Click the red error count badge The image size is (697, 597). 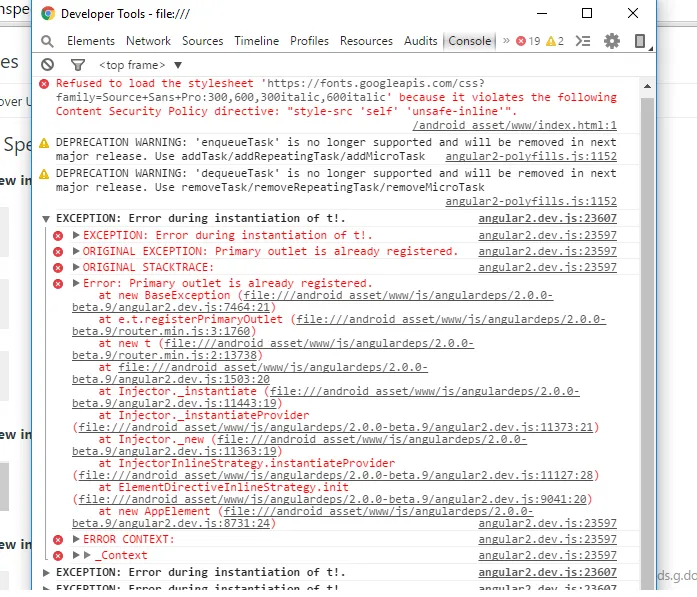pyautogui.click(x=528, y=41)
